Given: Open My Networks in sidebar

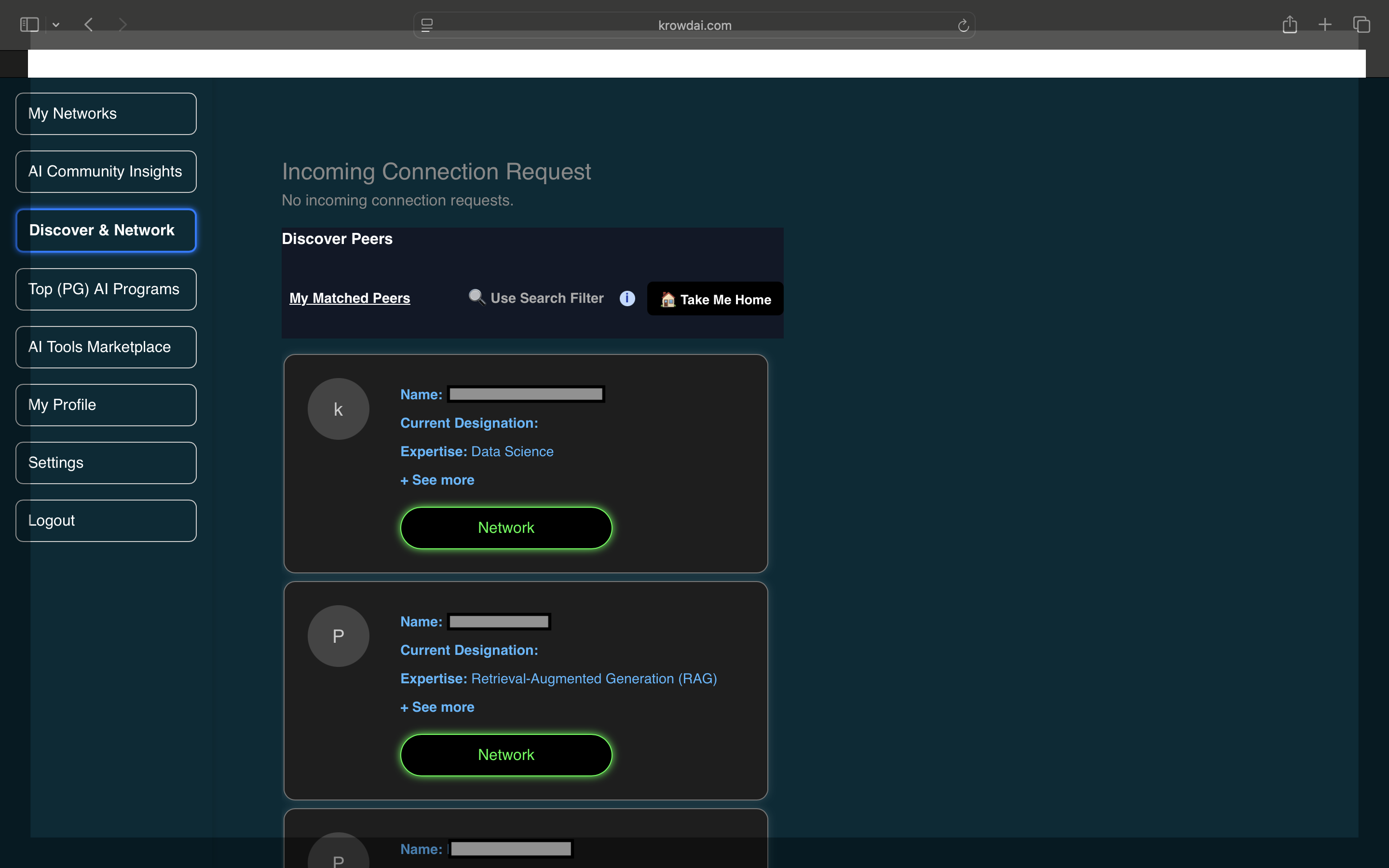Looking at the screenshot, I should click(106, 114).
